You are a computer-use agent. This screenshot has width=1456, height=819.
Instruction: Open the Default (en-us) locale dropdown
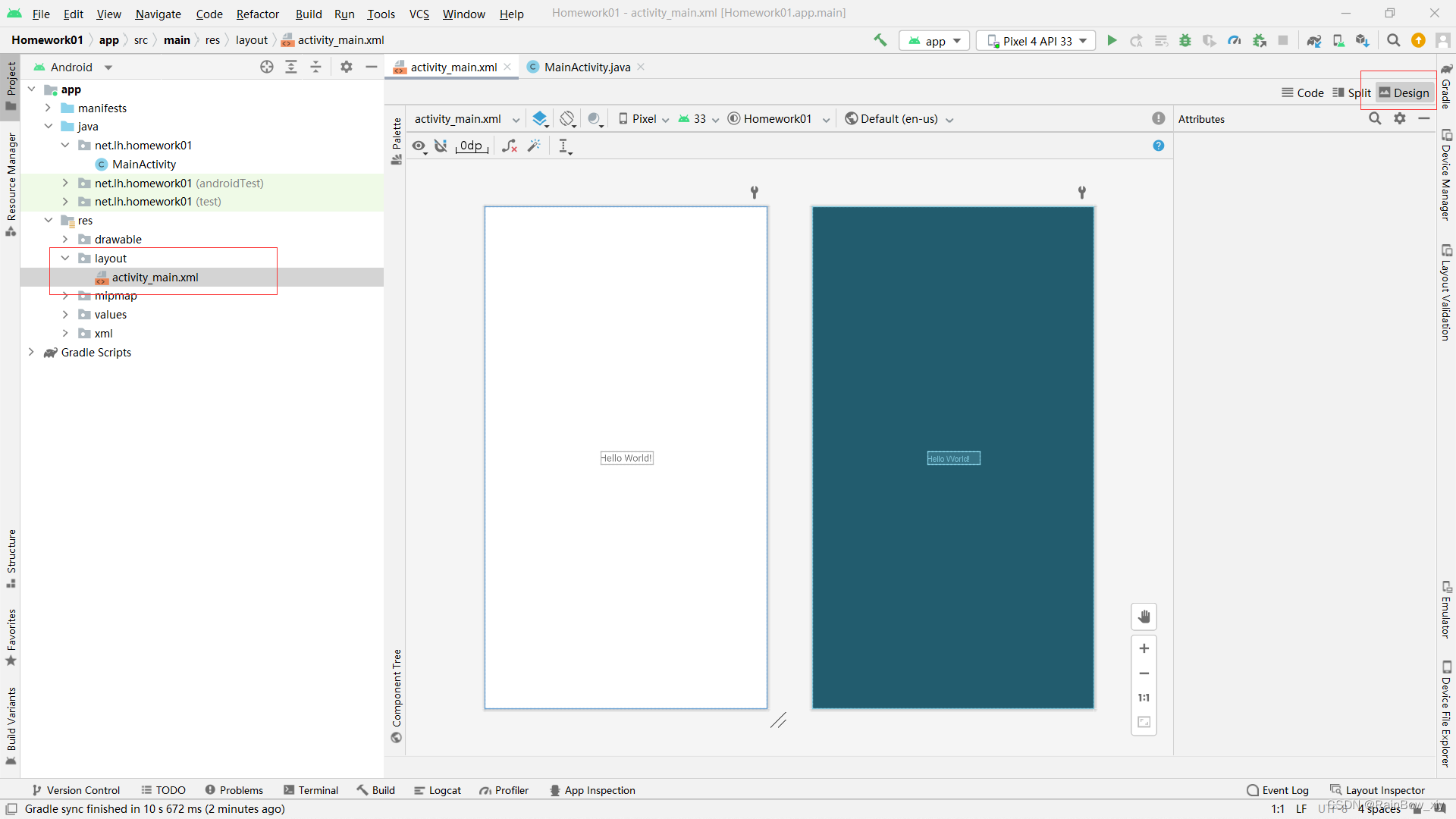click(899, 118)
